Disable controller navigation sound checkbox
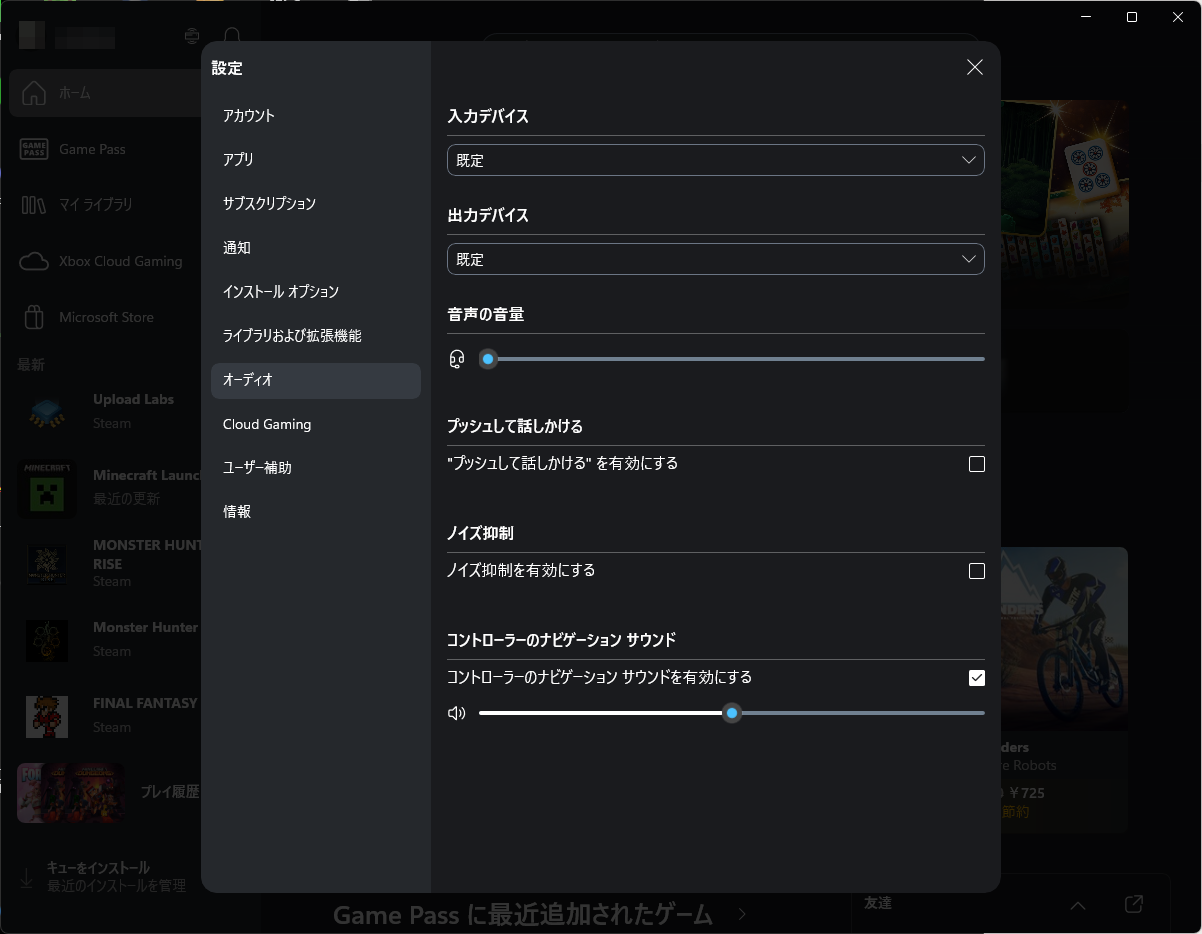This screenshot has width=1202, height=934. pyautogui.click(x=977, y=678)
